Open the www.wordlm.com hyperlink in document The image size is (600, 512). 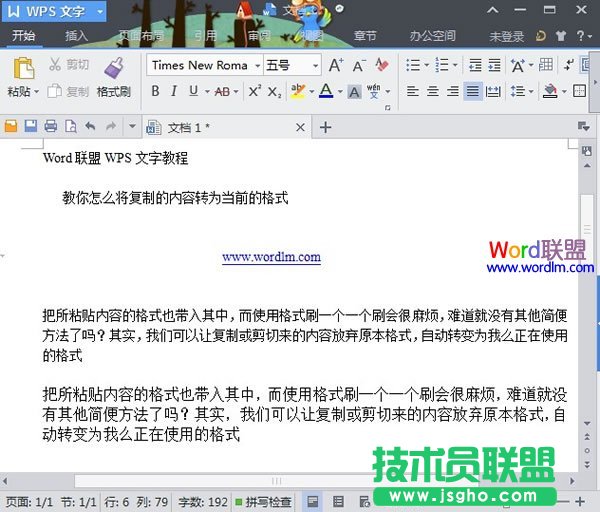point(271,257)
